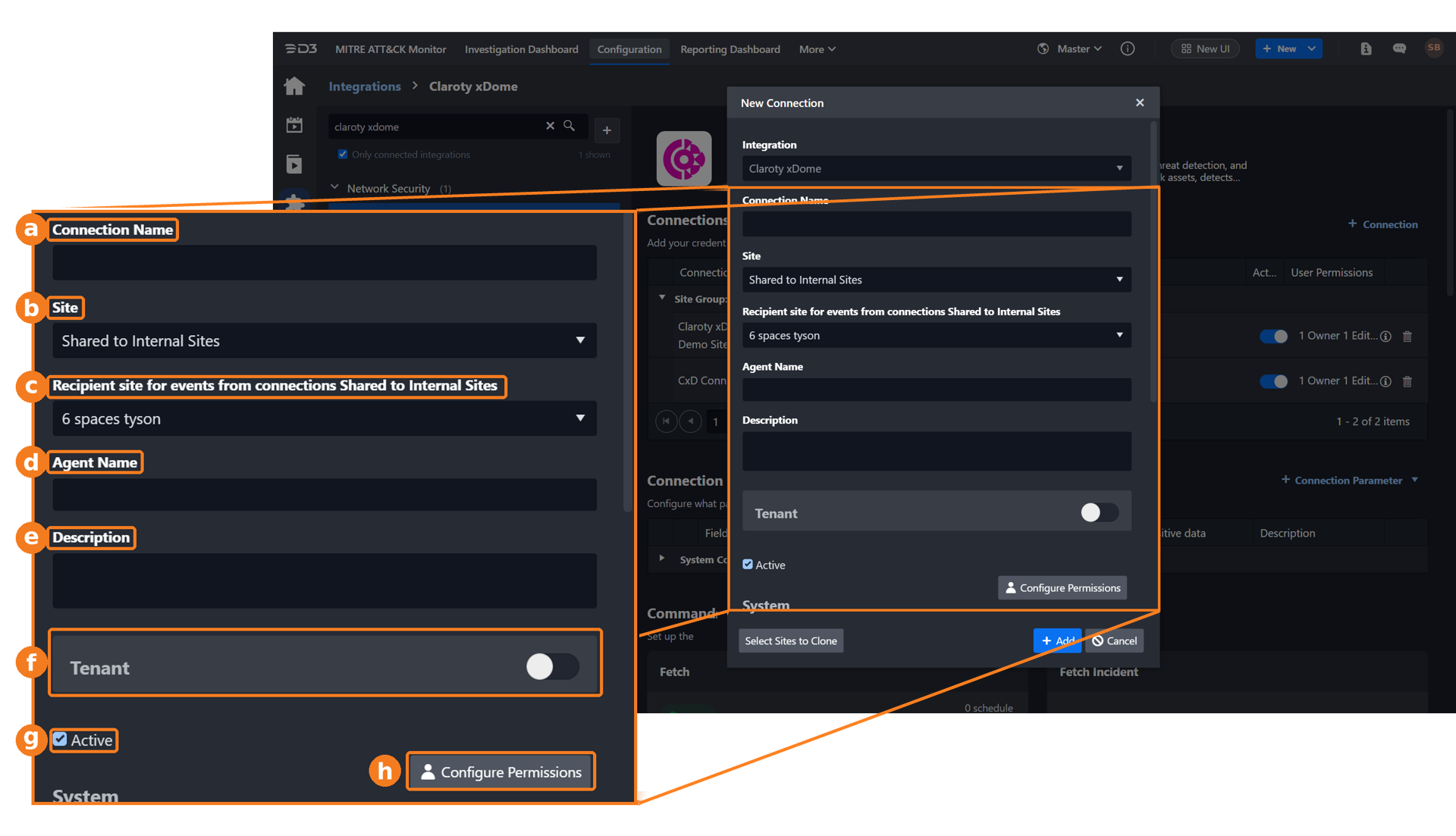The width and height of the screenshot is (1456, 836).
Task: Click the magnifier search icon
Action: pos(569,126)
